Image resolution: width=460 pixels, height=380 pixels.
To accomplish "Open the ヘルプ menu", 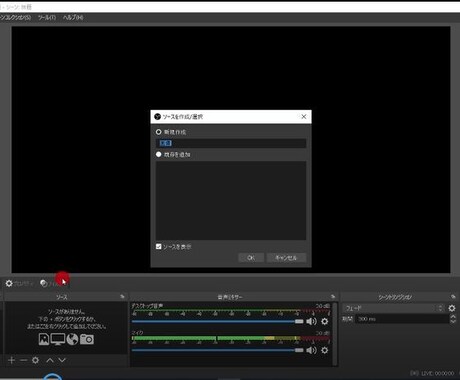I will 73,17.
